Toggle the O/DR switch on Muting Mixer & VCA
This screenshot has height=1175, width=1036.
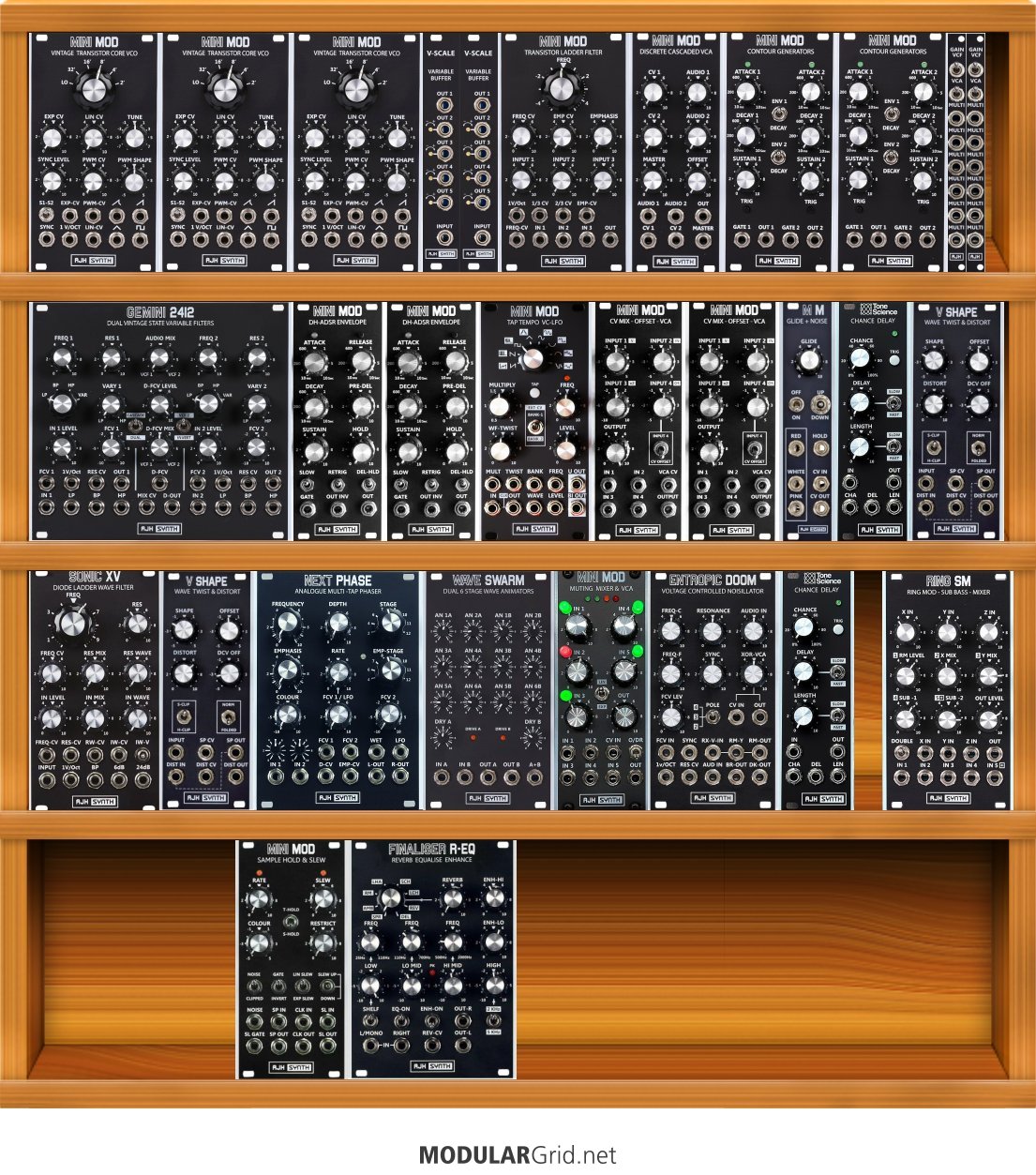(x=635, y=753)
